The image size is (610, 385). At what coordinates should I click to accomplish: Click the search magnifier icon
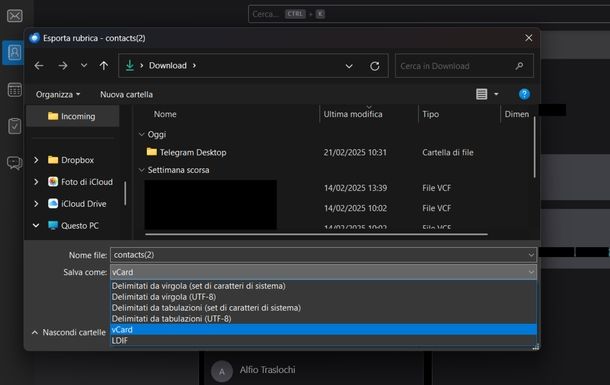519,66
